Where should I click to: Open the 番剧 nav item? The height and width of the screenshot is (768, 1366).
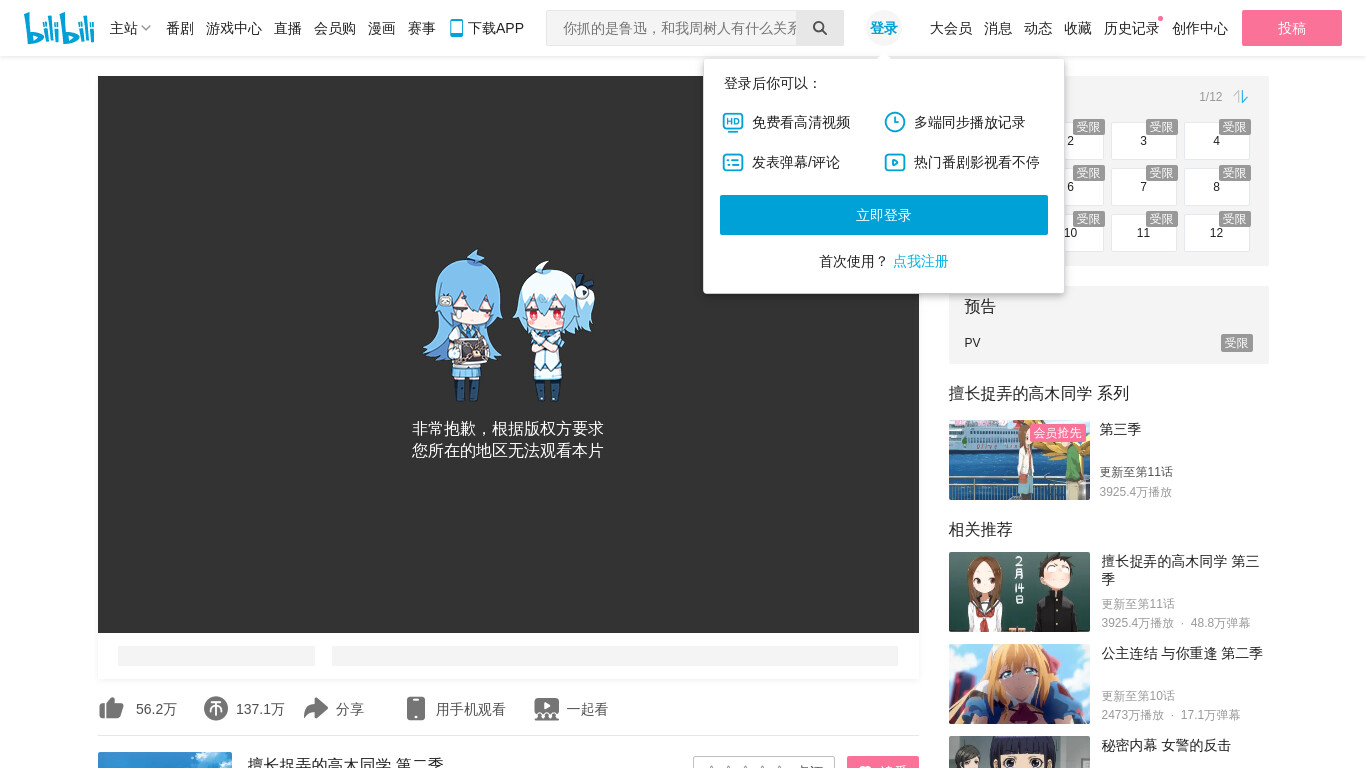(180, 28)
